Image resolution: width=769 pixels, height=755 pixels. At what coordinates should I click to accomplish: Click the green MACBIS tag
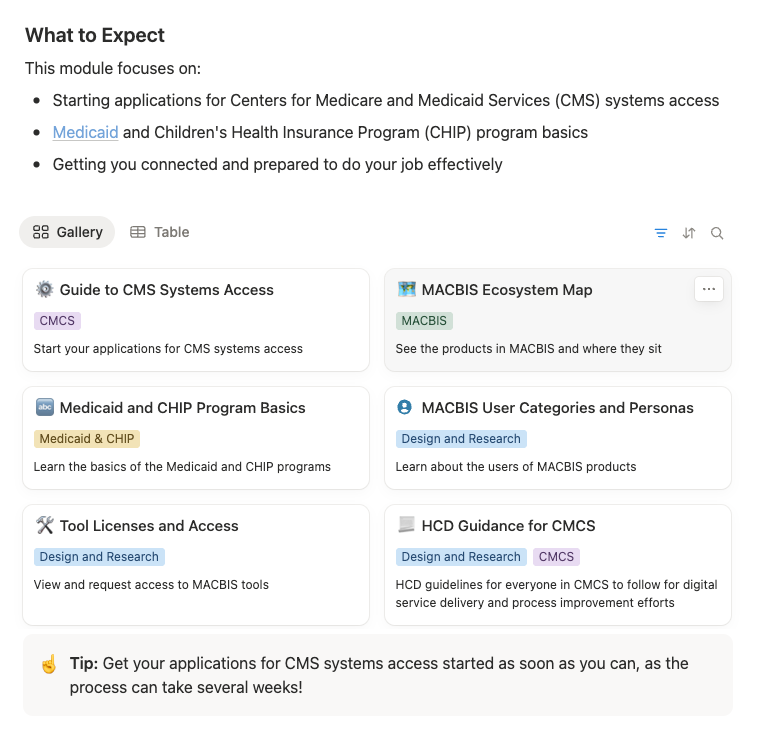point(424,321)
